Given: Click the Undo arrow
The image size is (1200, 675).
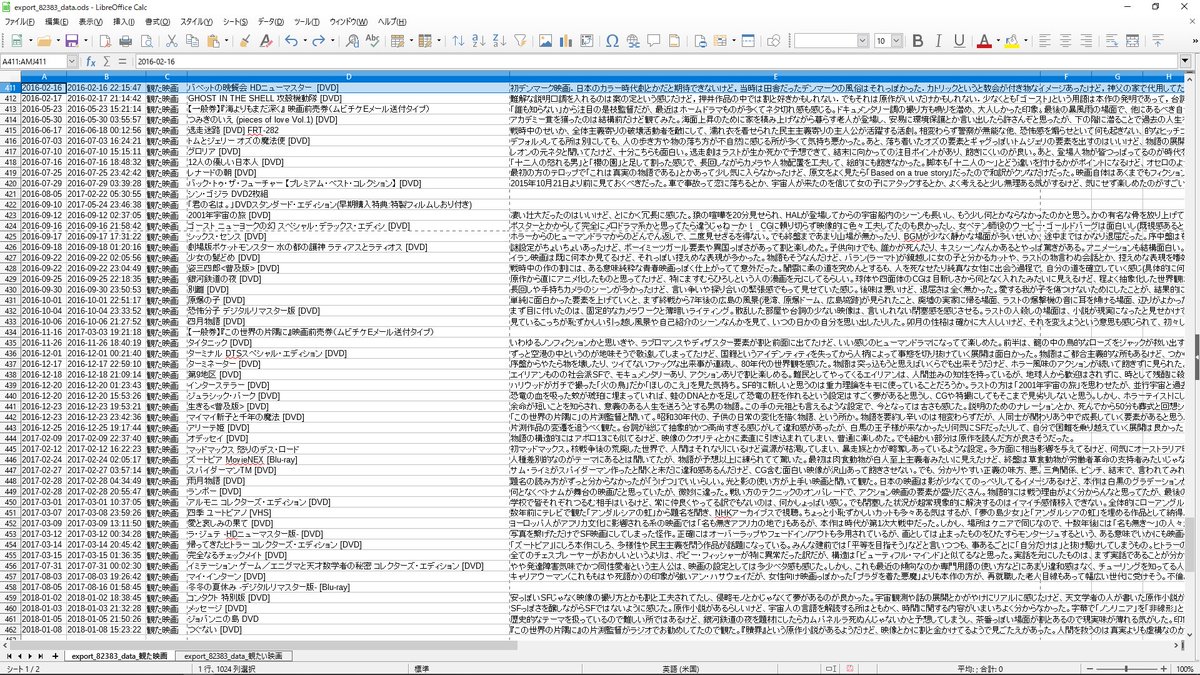Looking at the screenshot, I should click(x=291, y=41).
